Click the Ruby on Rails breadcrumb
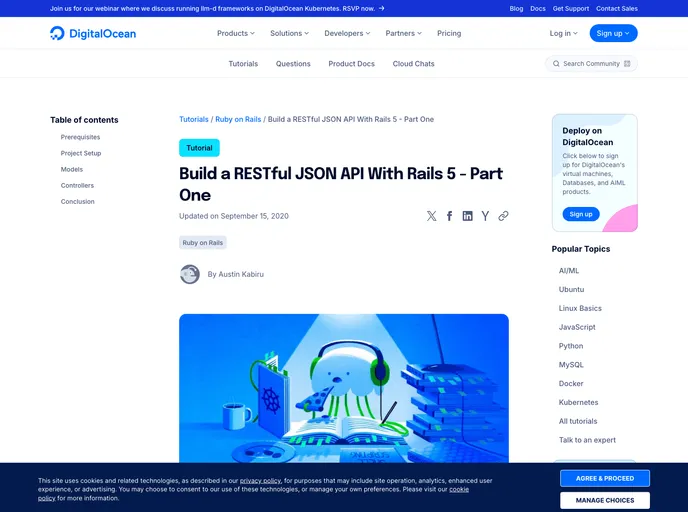Image resolution: width=688 pixels, height=512 pixels. (238, 119)
